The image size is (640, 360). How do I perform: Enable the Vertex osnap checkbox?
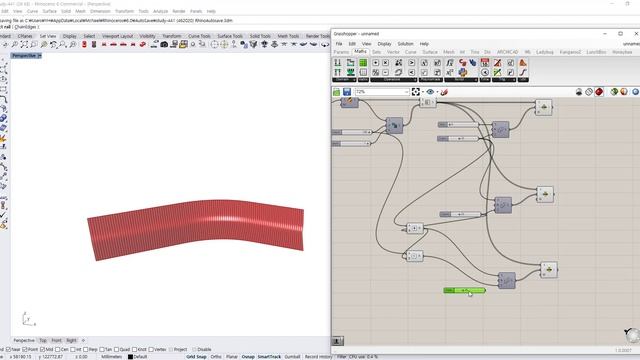coord(151,349)
